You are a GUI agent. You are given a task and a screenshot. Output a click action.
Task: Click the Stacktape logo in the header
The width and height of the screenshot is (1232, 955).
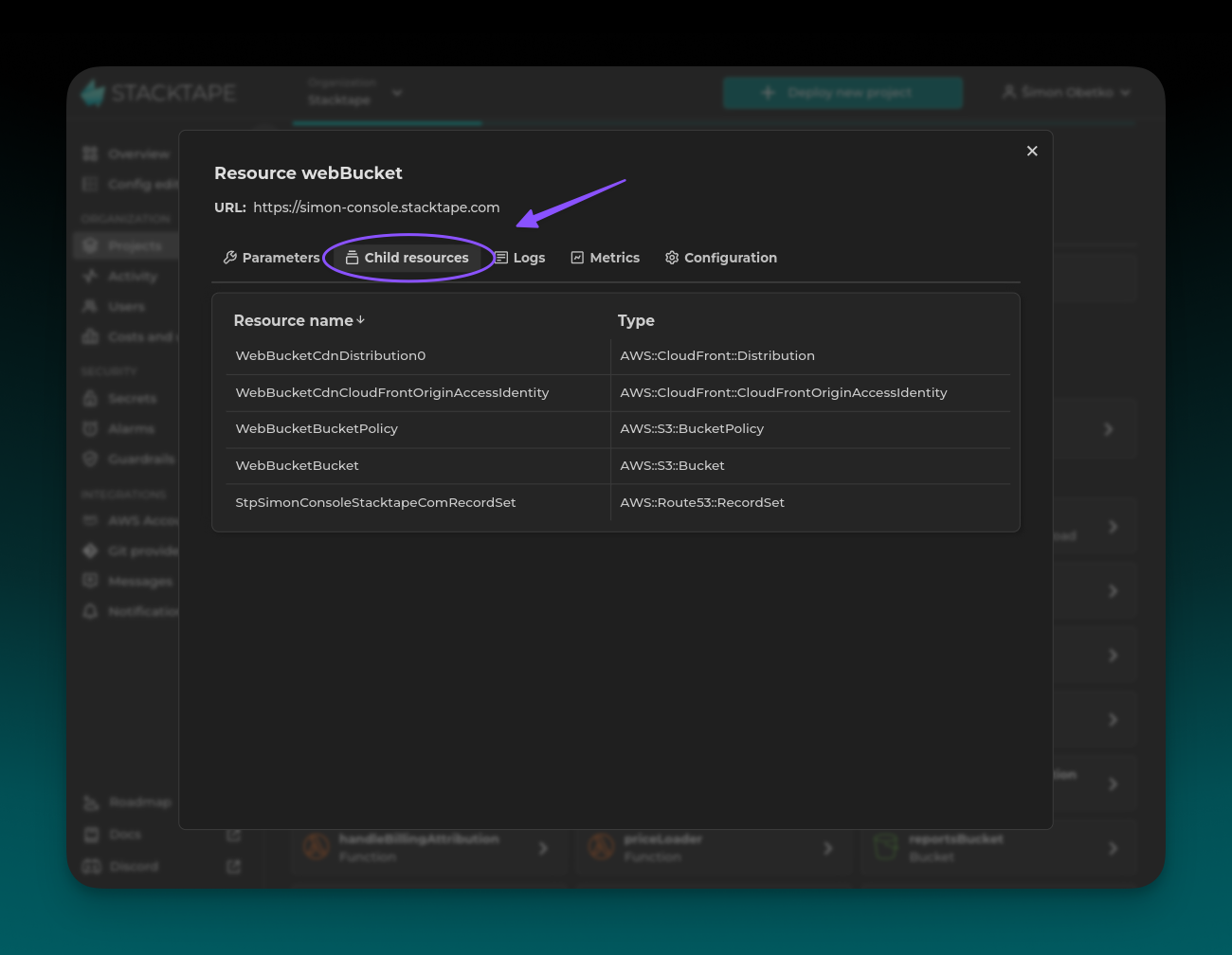[x=158, y=93]
